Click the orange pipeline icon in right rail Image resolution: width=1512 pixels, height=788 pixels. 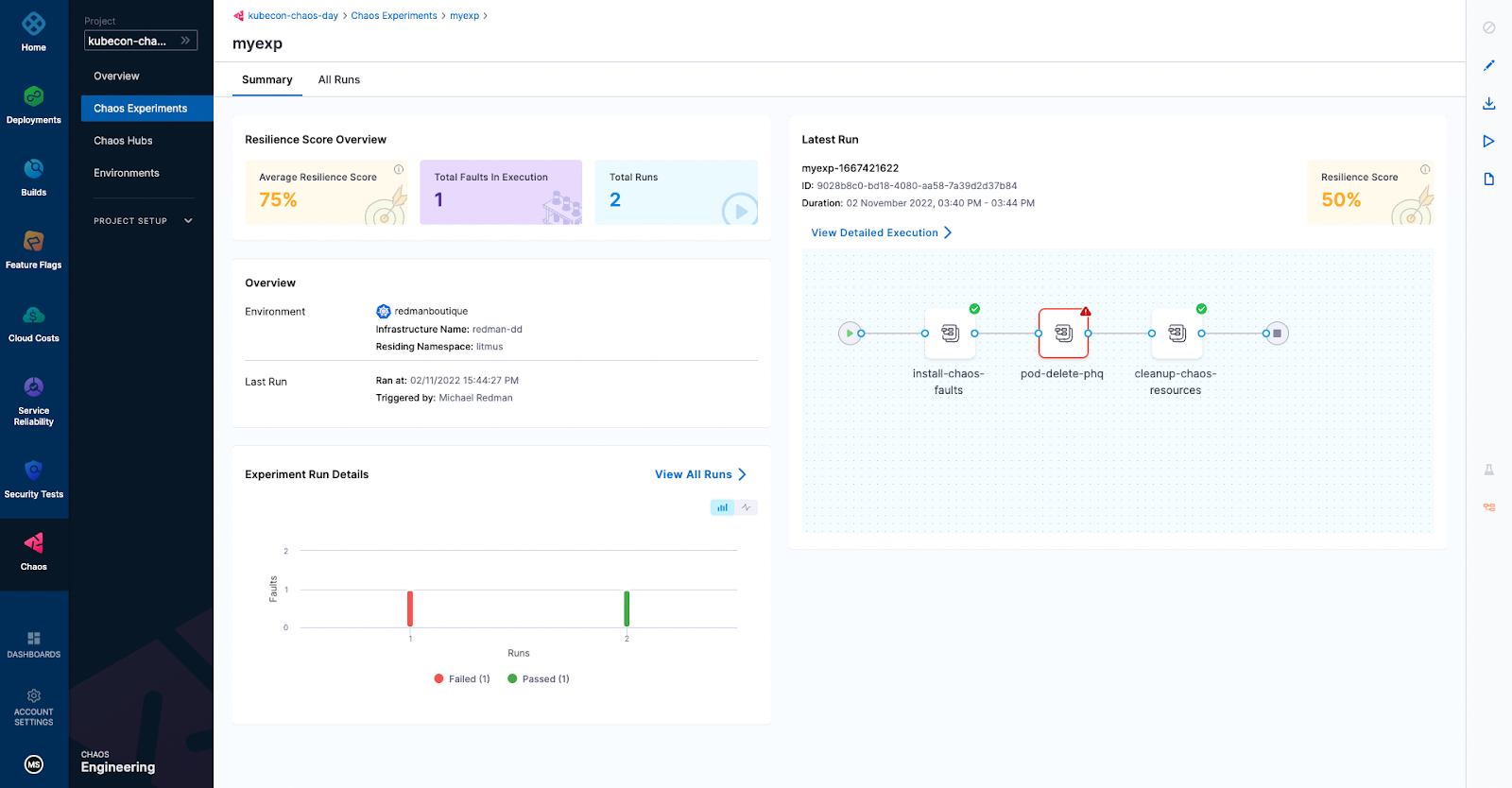pyautogui.click(x=1489, y=507)
